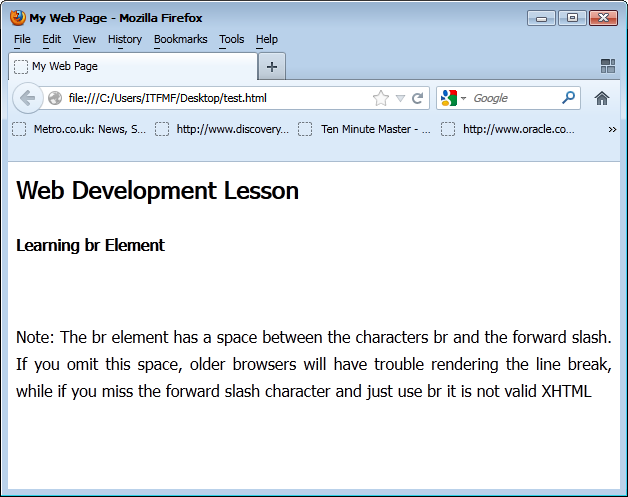Viewport: 628px width, 497px height.
Task: Open the Google search engine selector
Action: pyautogui.click(x=453, y=98)
